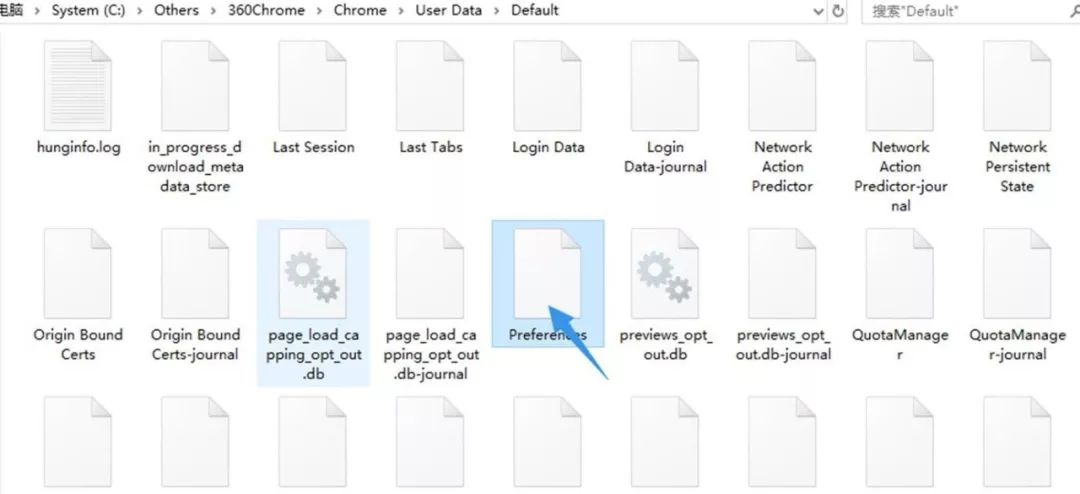Viewport: 1080px width, 494px height.
Task: Select the Login Data file icon
Action: [547, 85]
